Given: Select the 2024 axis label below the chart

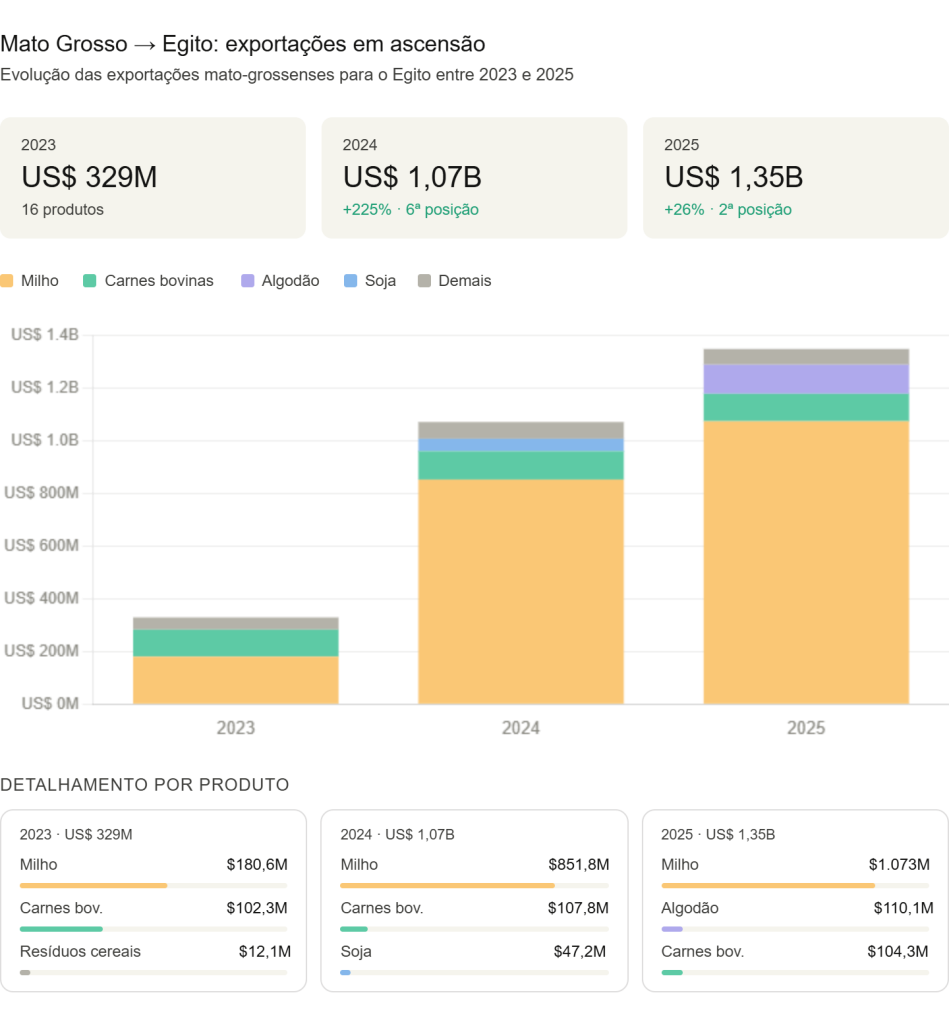Looking at the screenshot, I should (519, 729).
